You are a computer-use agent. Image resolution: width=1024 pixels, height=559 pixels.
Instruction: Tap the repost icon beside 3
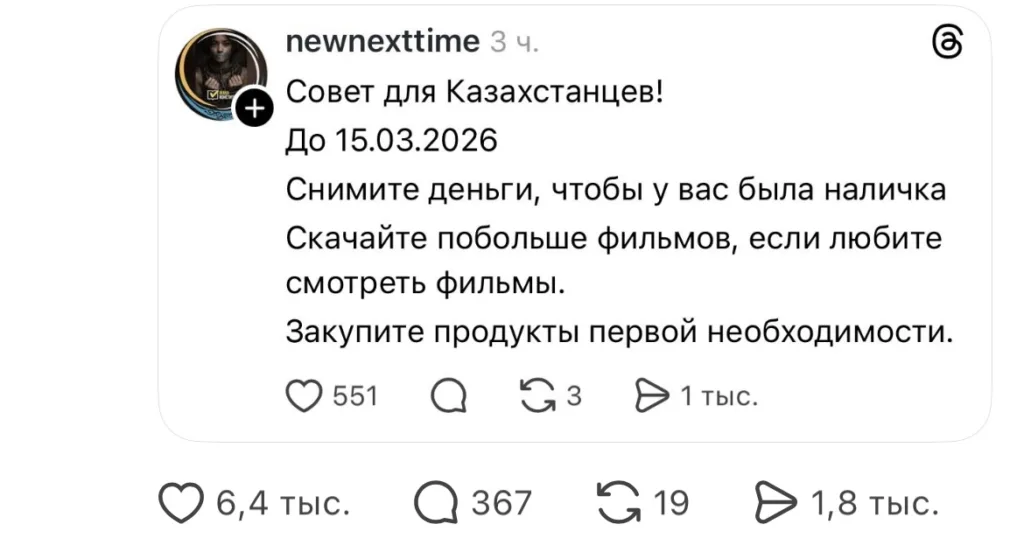(x=541, y=397)
